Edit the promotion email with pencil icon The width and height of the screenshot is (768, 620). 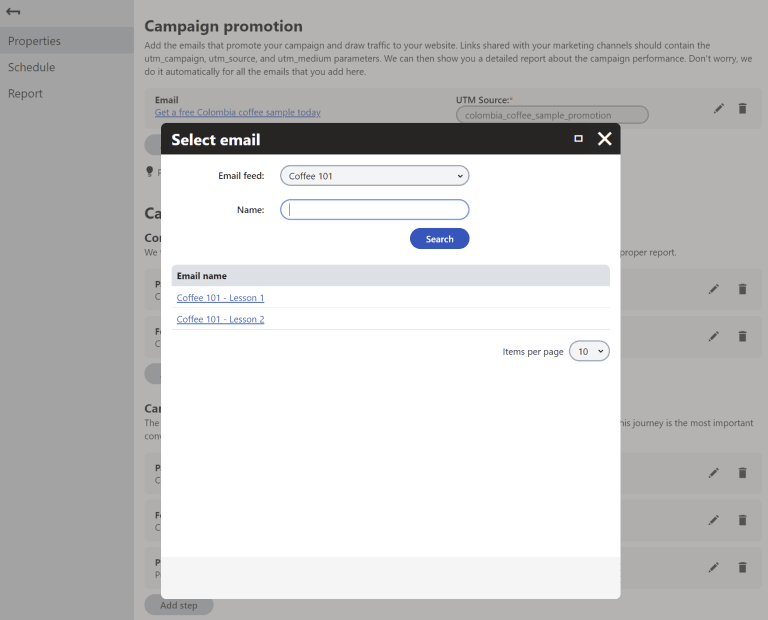(719, 108)
